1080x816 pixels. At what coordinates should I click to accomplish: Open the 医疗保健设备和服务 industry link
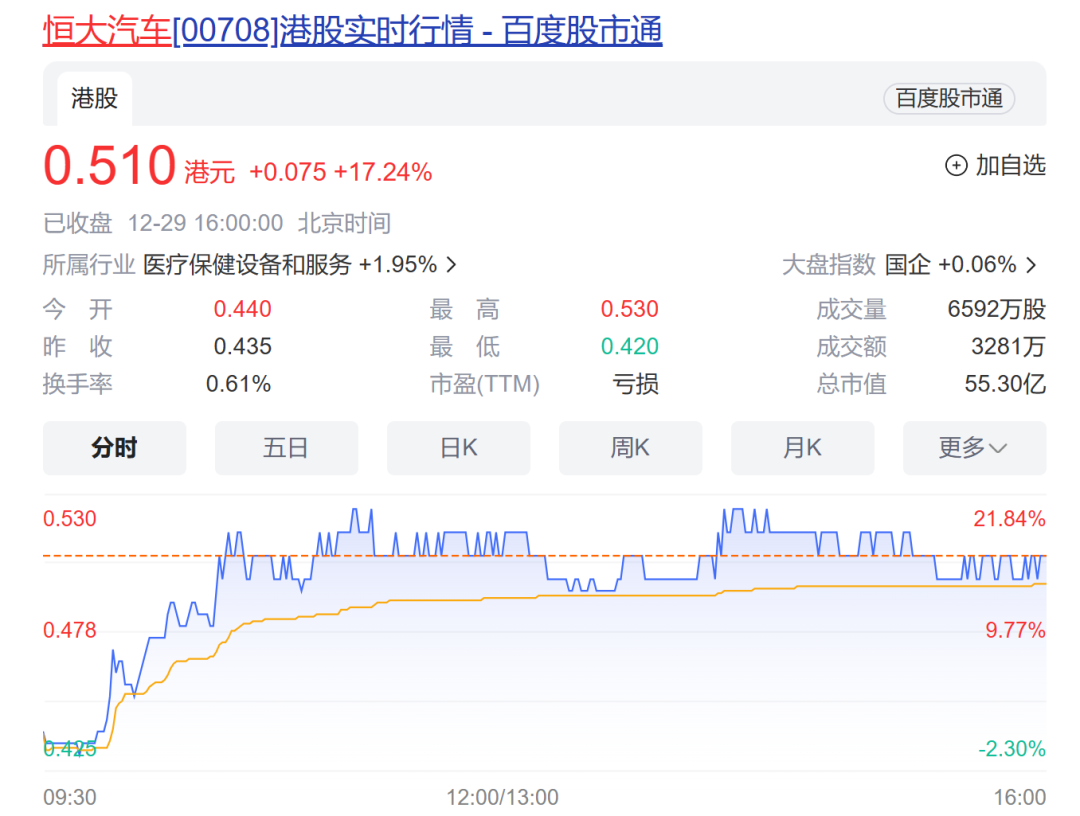coord(247,264)
